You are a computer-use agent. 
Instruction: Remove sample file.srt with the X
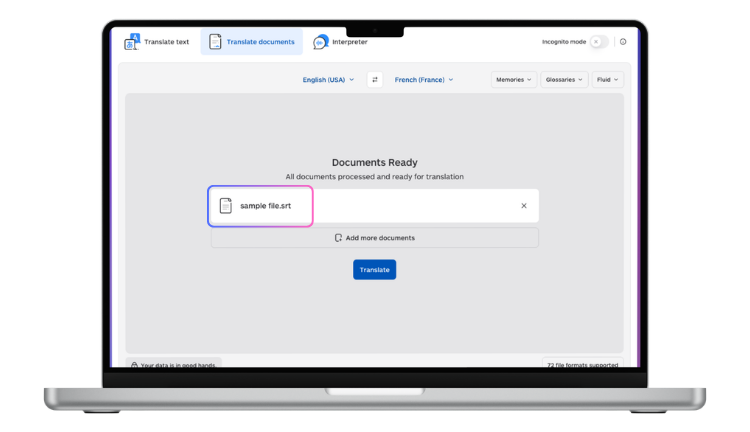pyautogui.click(x=524, y=206)
